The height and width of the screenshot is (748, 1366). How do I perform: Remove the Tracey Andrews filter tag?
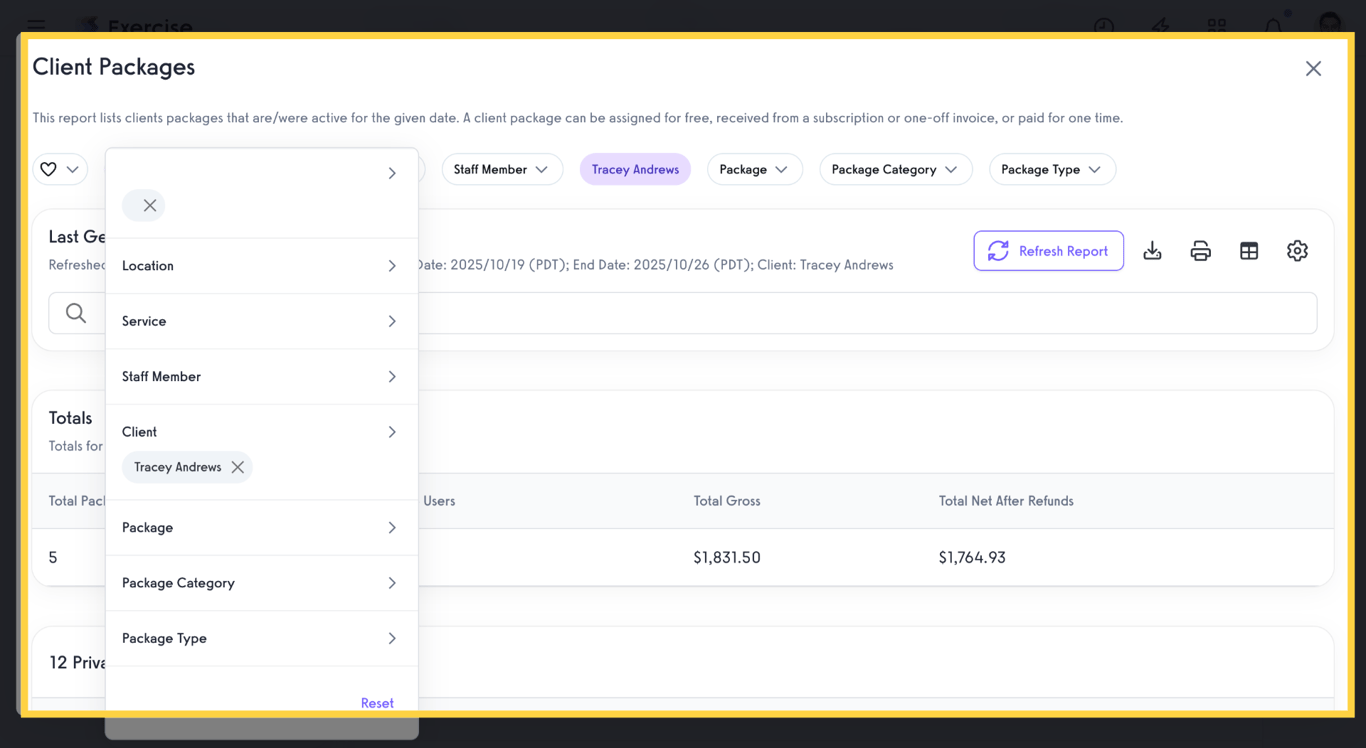coord(237,467)
